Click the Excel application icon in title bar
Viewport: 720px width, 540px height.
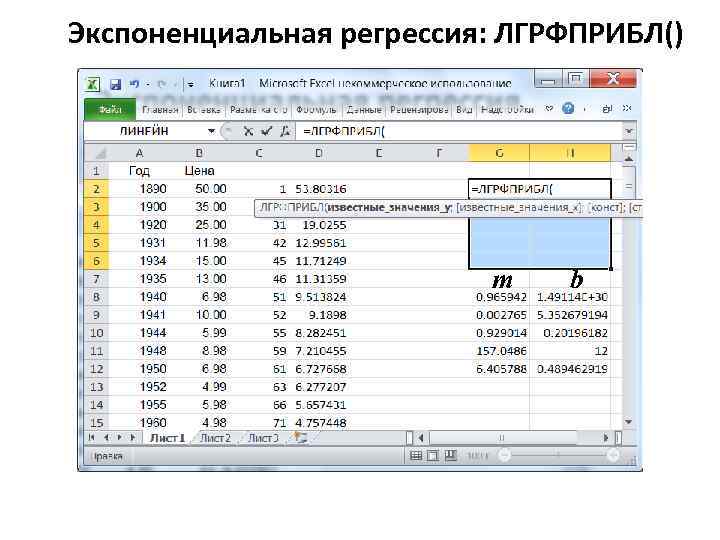[x=93, y=84]
